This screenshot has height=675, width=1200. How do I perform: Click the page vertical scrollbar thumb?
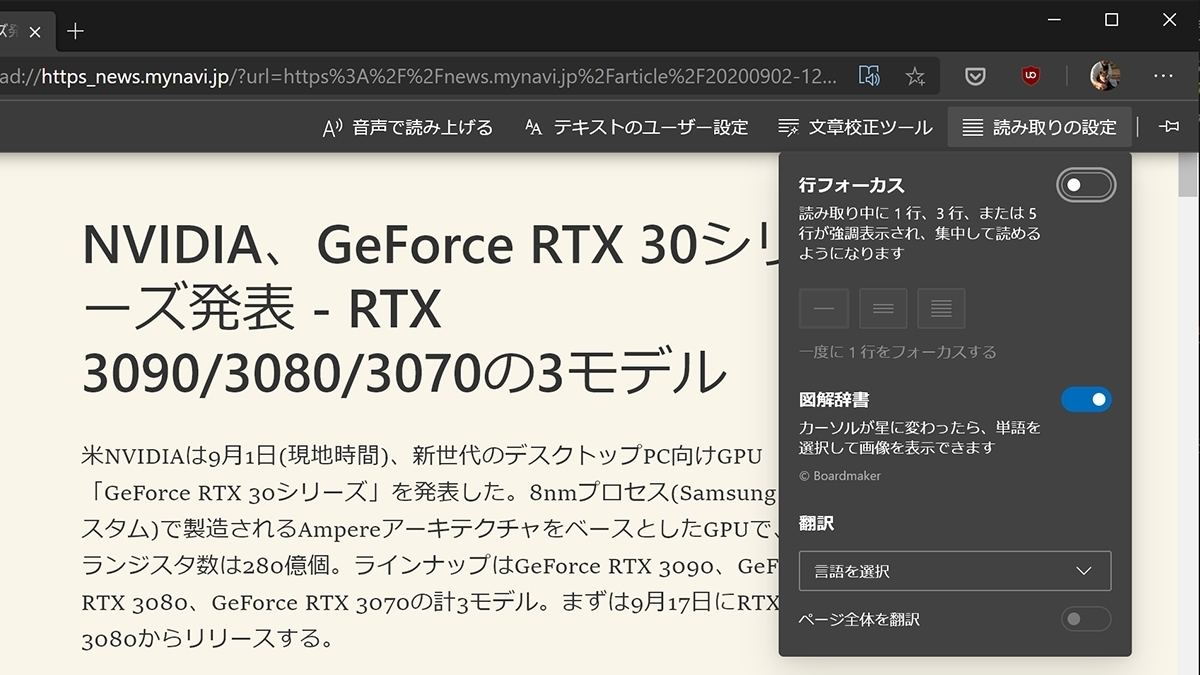click(x=1189, y=176)
